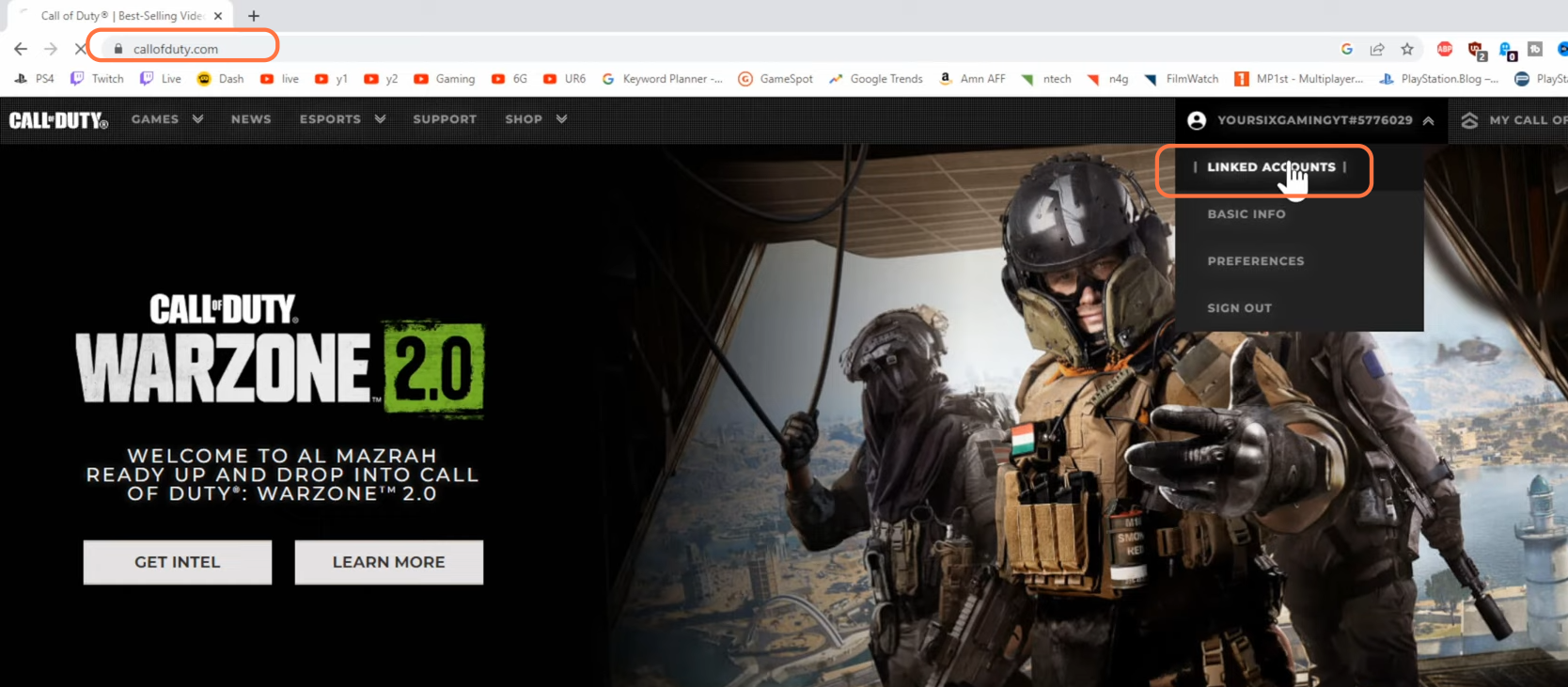
Task: Open the Amn AFF Amazon bookmark
Action: pos(972,79)
